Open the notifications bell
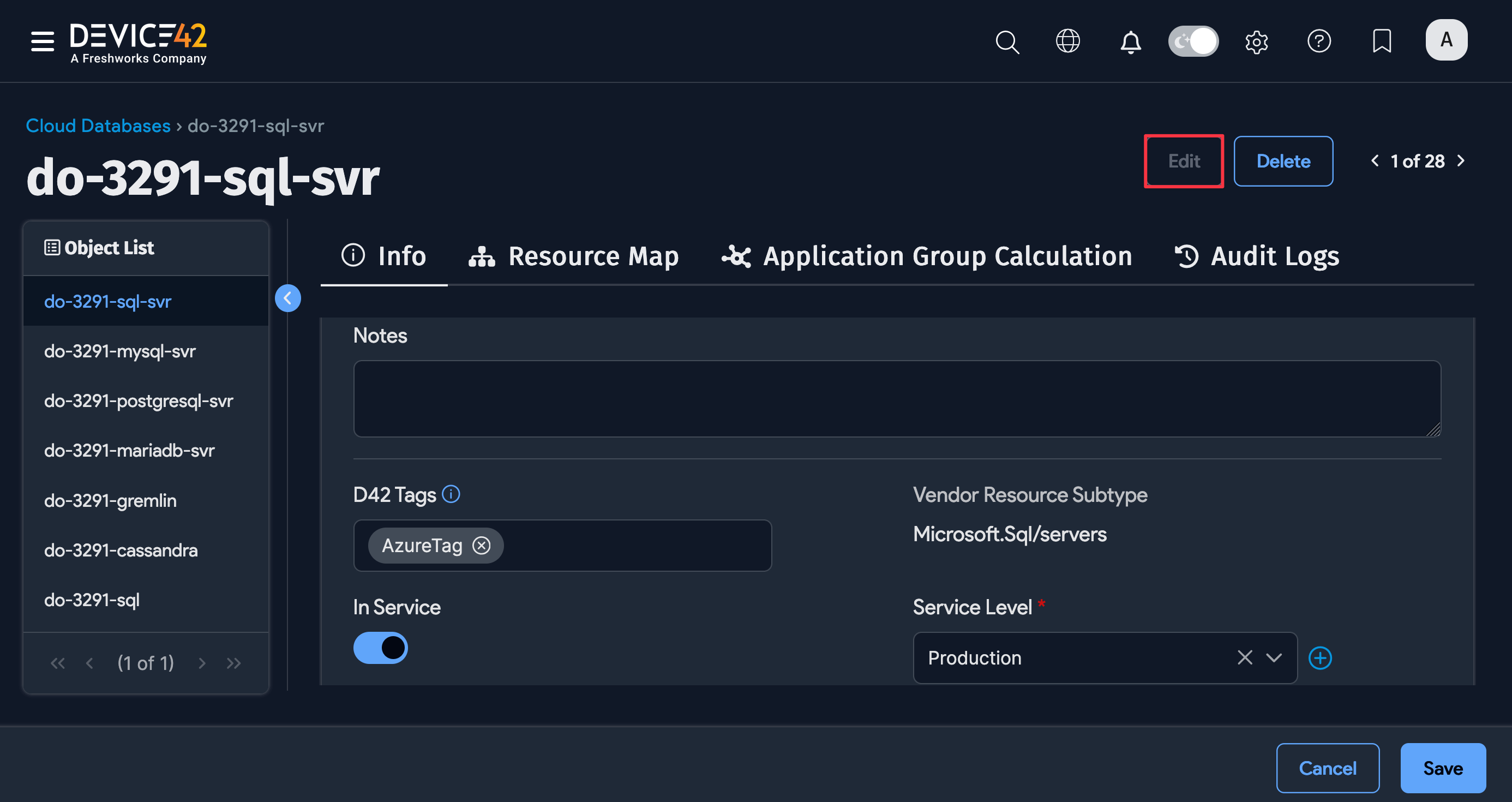Image resolution: width=1512 pixels, height=802 pixels. coord(1130,41)
